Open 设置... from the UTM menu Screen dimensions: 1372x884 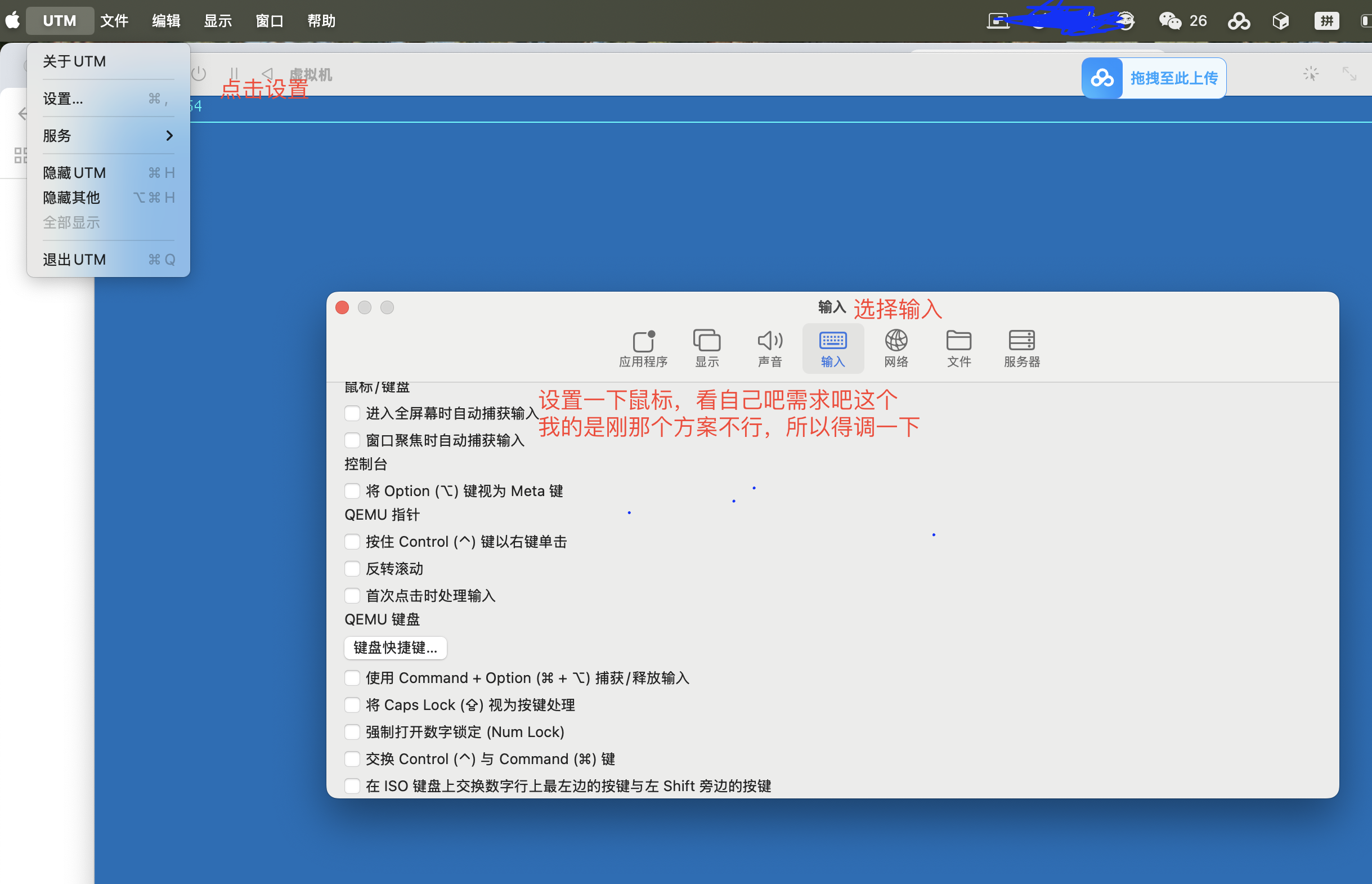109,99
